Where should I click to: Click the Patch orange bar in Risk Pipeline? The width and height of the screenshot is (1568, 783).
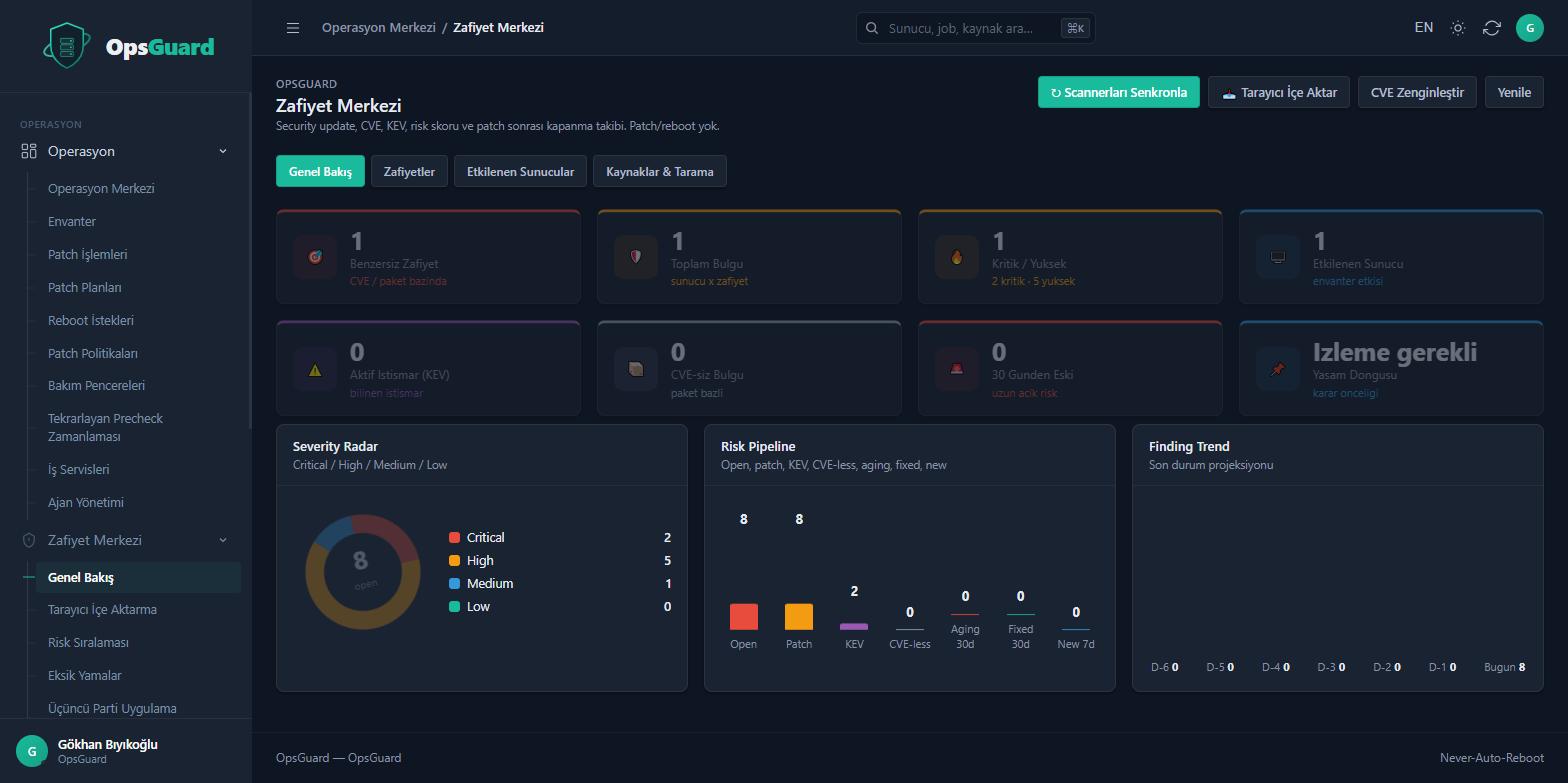[799, 616]
